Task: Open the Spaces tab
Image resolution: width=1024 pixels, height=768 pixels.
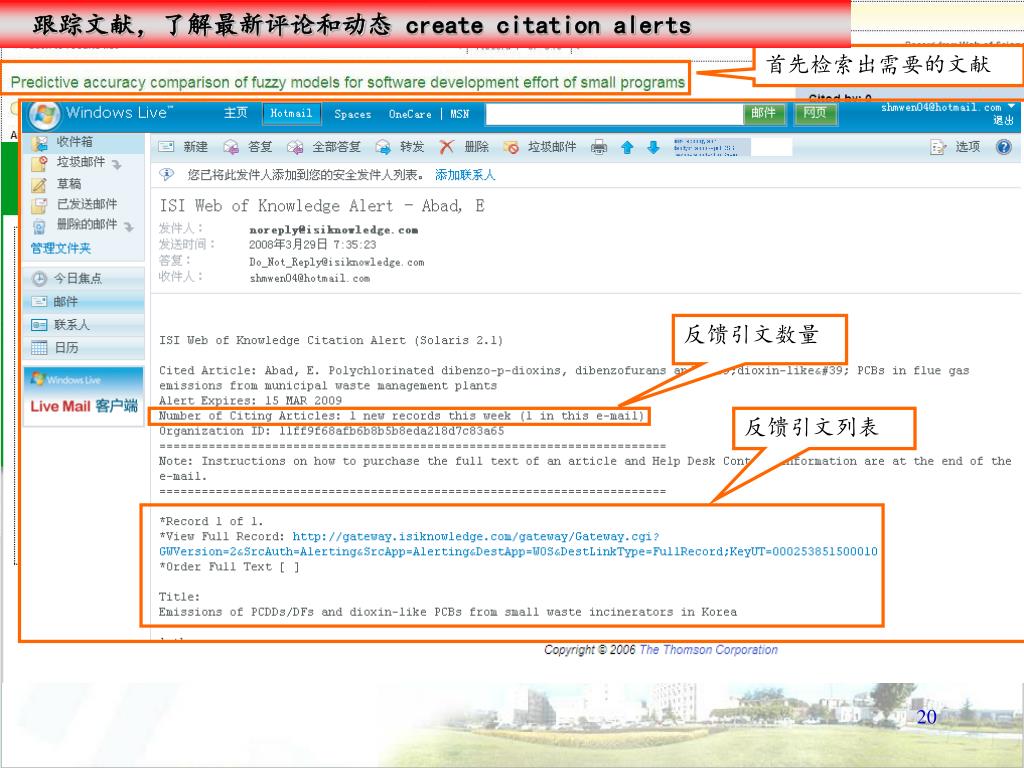Action: point(353,114)
